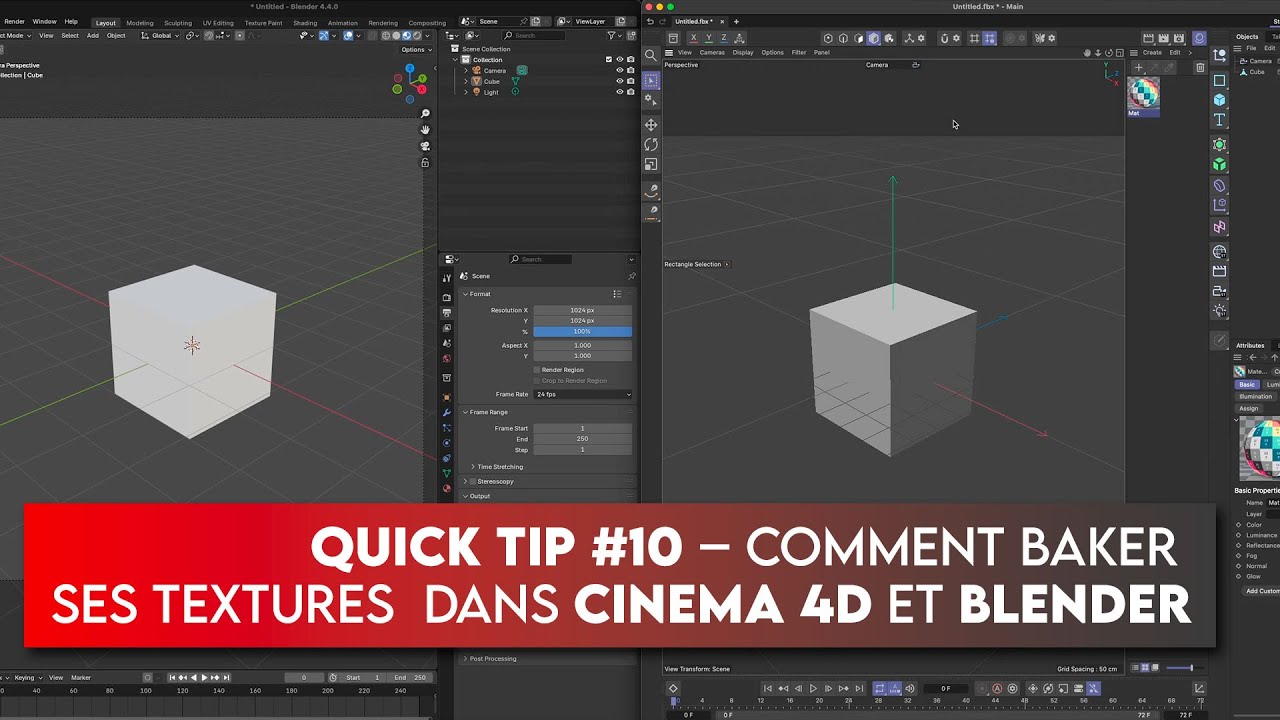Adjust Resolution percentage 100% slider
This screenshot has height=720, width=1280.
583,331
